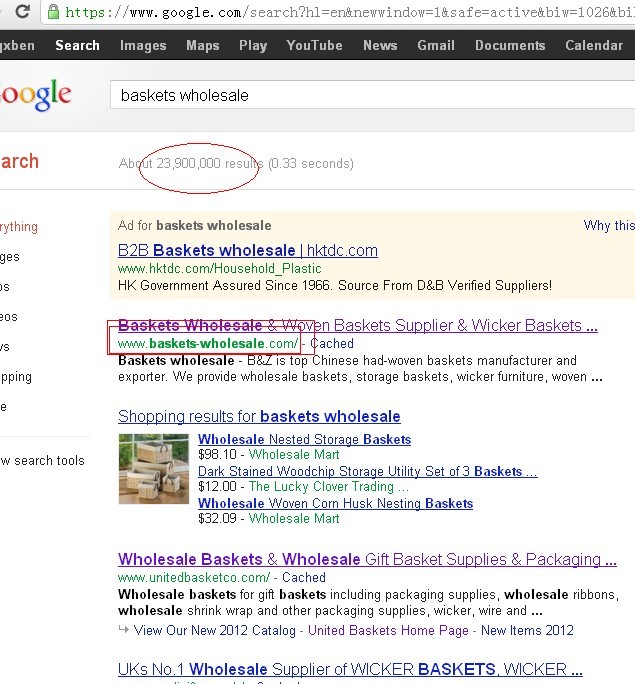Click the 'About 23,900,000 results' count text

(x=191, y=164)
